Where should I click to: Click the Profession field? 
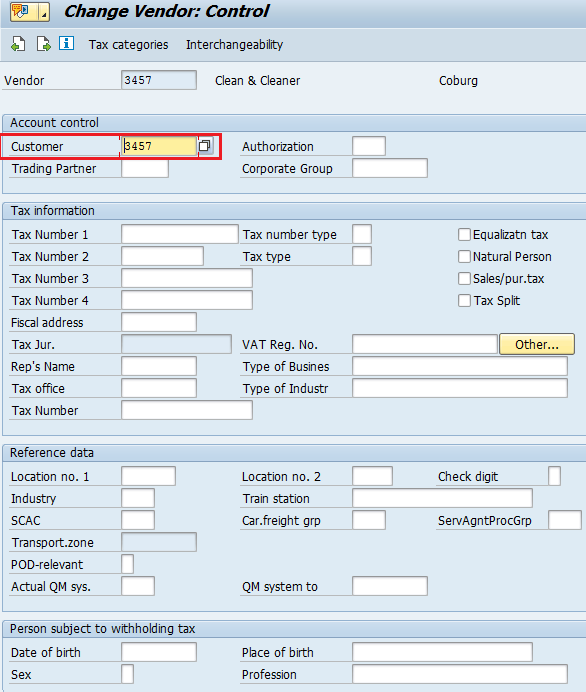tap(460, 674)
